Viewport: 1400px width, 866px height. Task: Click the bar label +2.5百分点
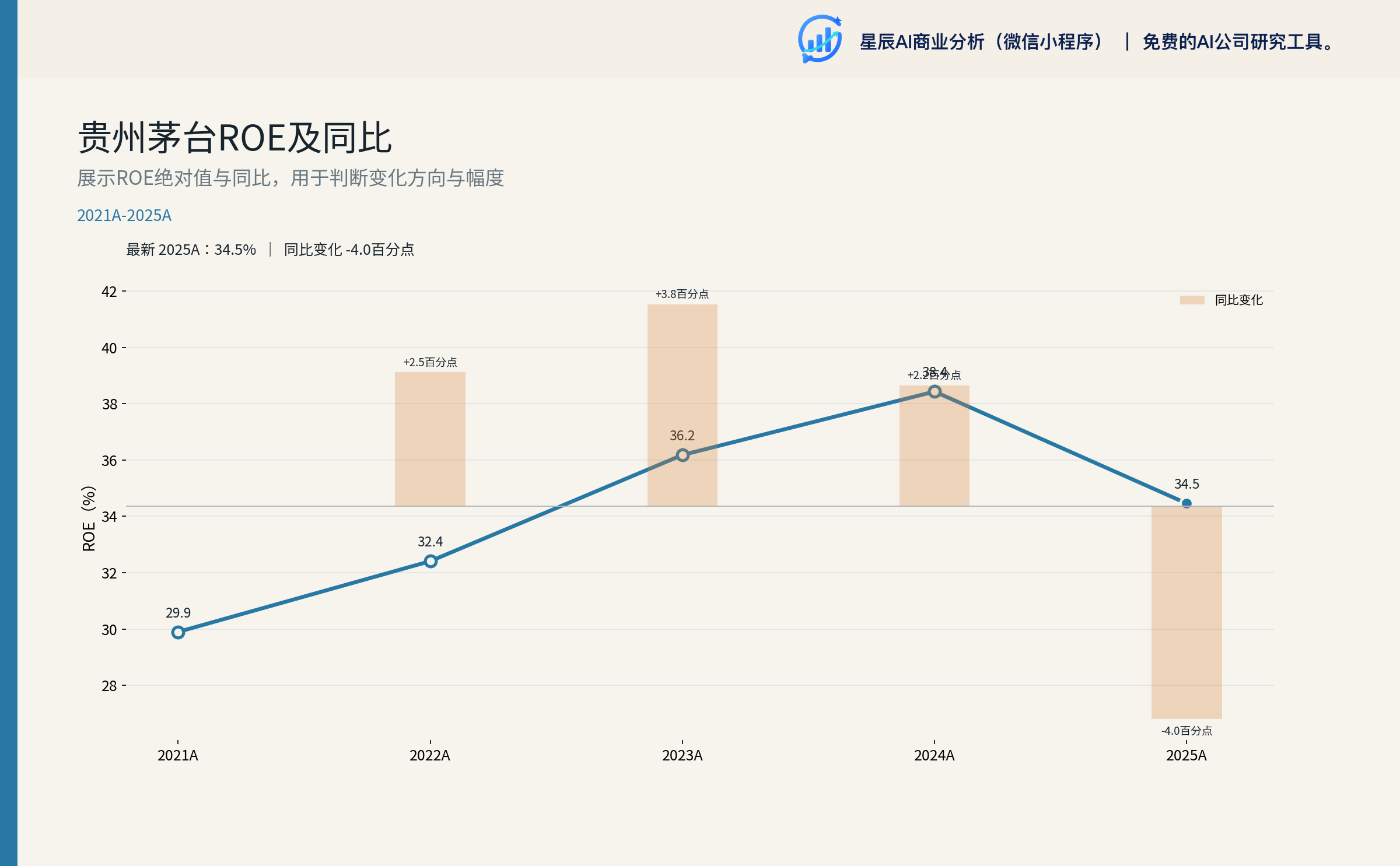tap(430, 362)
